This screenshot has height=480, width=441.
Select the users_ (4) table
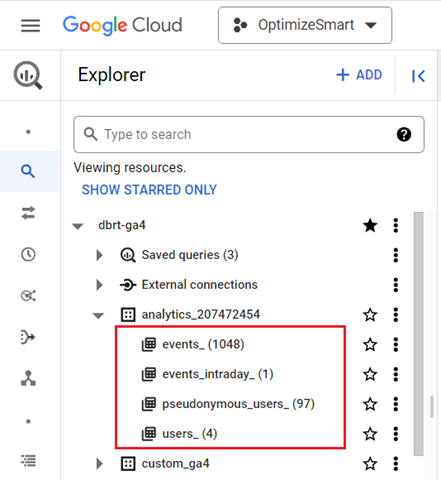click(x=189, y=434)
